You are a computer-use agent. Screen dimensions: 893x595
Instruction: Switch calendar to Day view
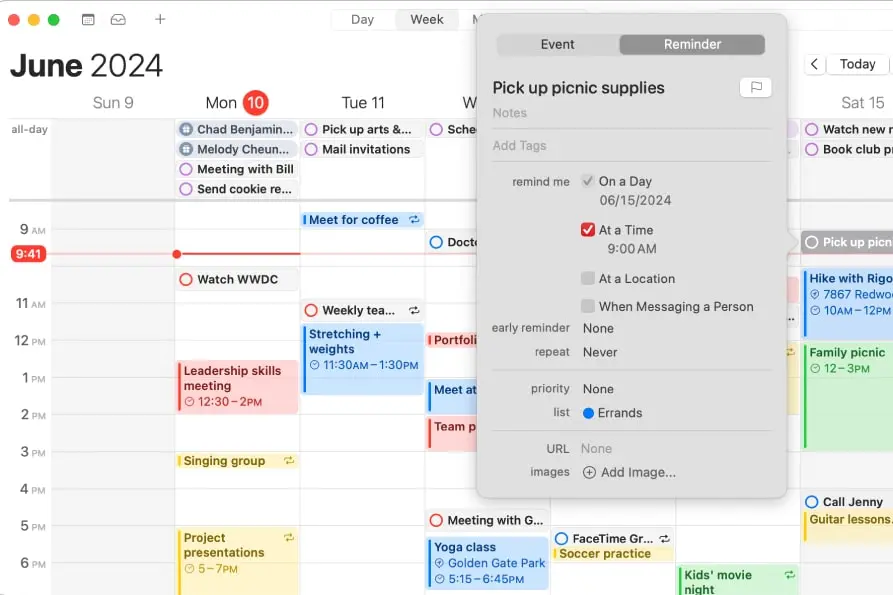pyautogui.click(x=362, y=19)
